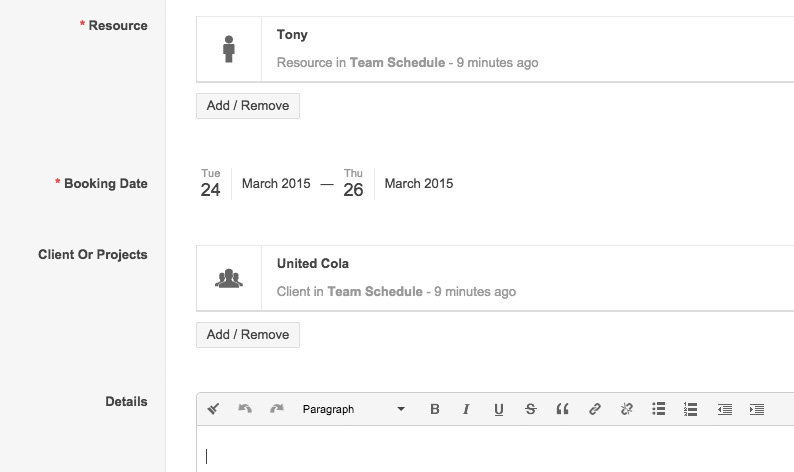Screen dimensions: 794x472
Task: Click the undo arrow in editor toolbar
Action: [245, 409]
